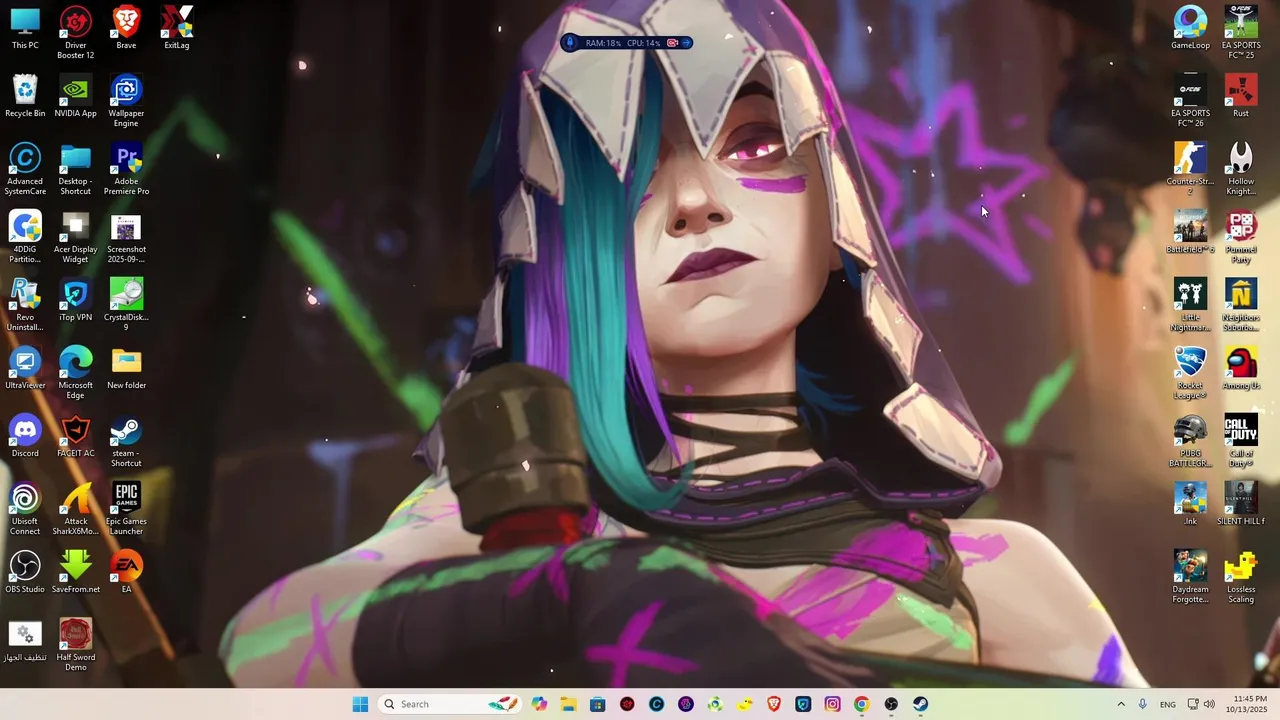
Task: Show hidden system tray icons
Action: click(x=1120, y=704)
